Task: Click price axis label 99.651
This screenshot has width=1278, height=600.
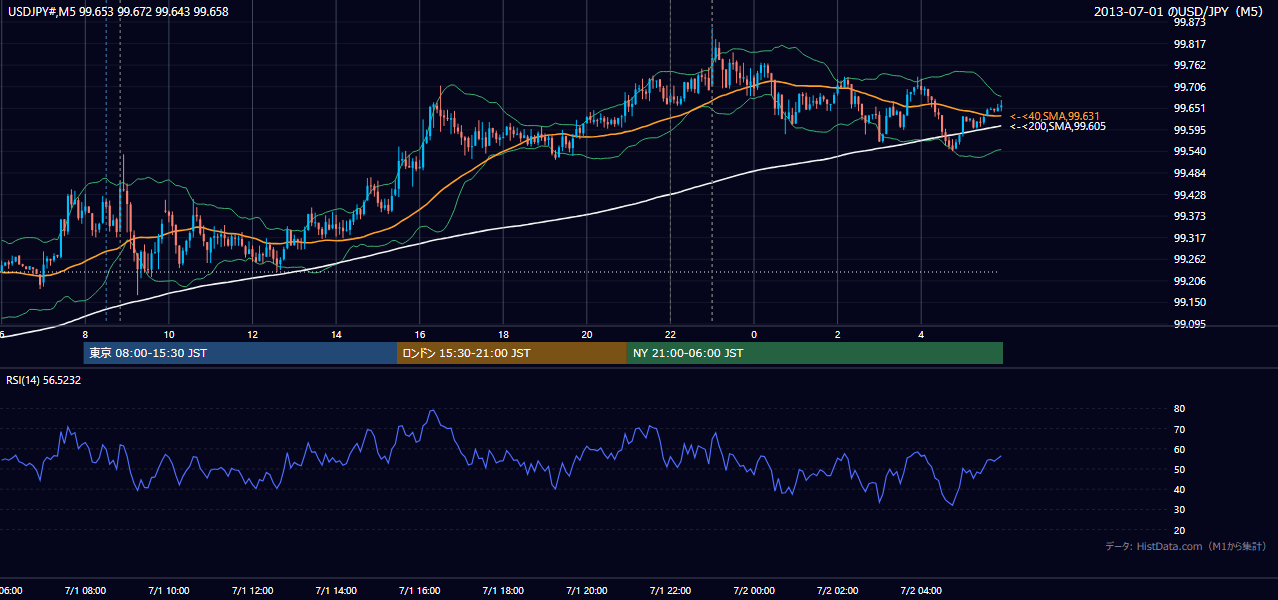Action: pos(1190,109)
